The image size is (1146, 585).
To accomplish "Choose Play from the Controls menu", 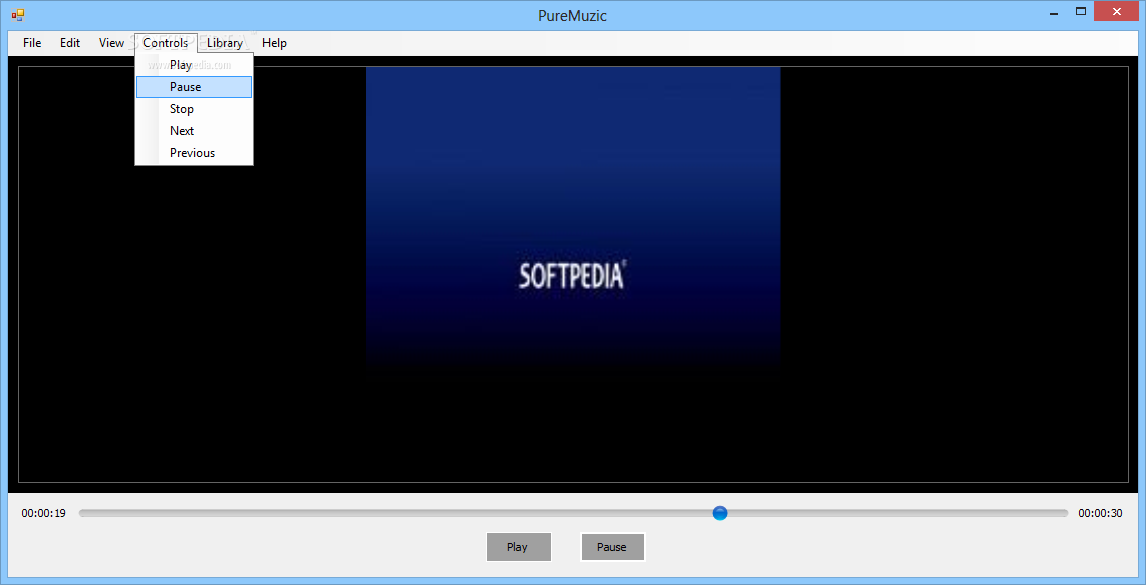I will 194,65.
